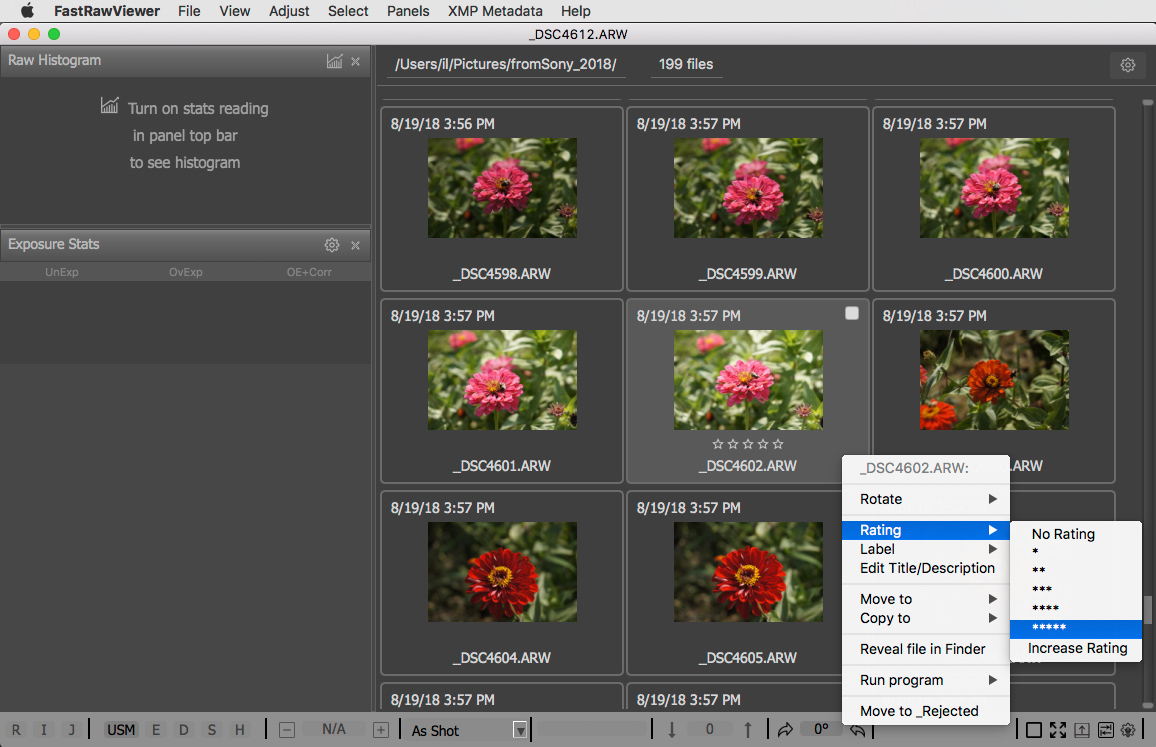Click the rotate counterclockwise arrow in bottom bar
1156x747 pixels.
click(x=857, y=730)
